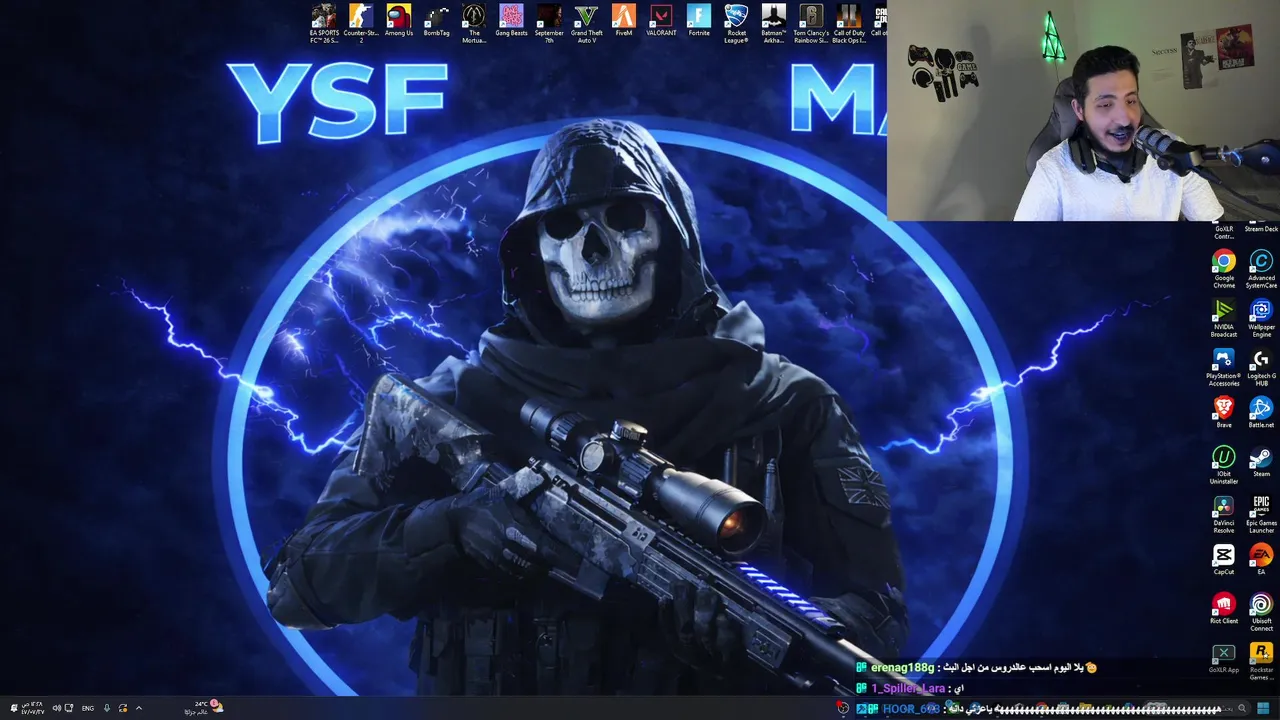The image size is (1280, 720).
Task: Open the PlayStation Accessories shortcut
Action: [x=1224, y=368]
